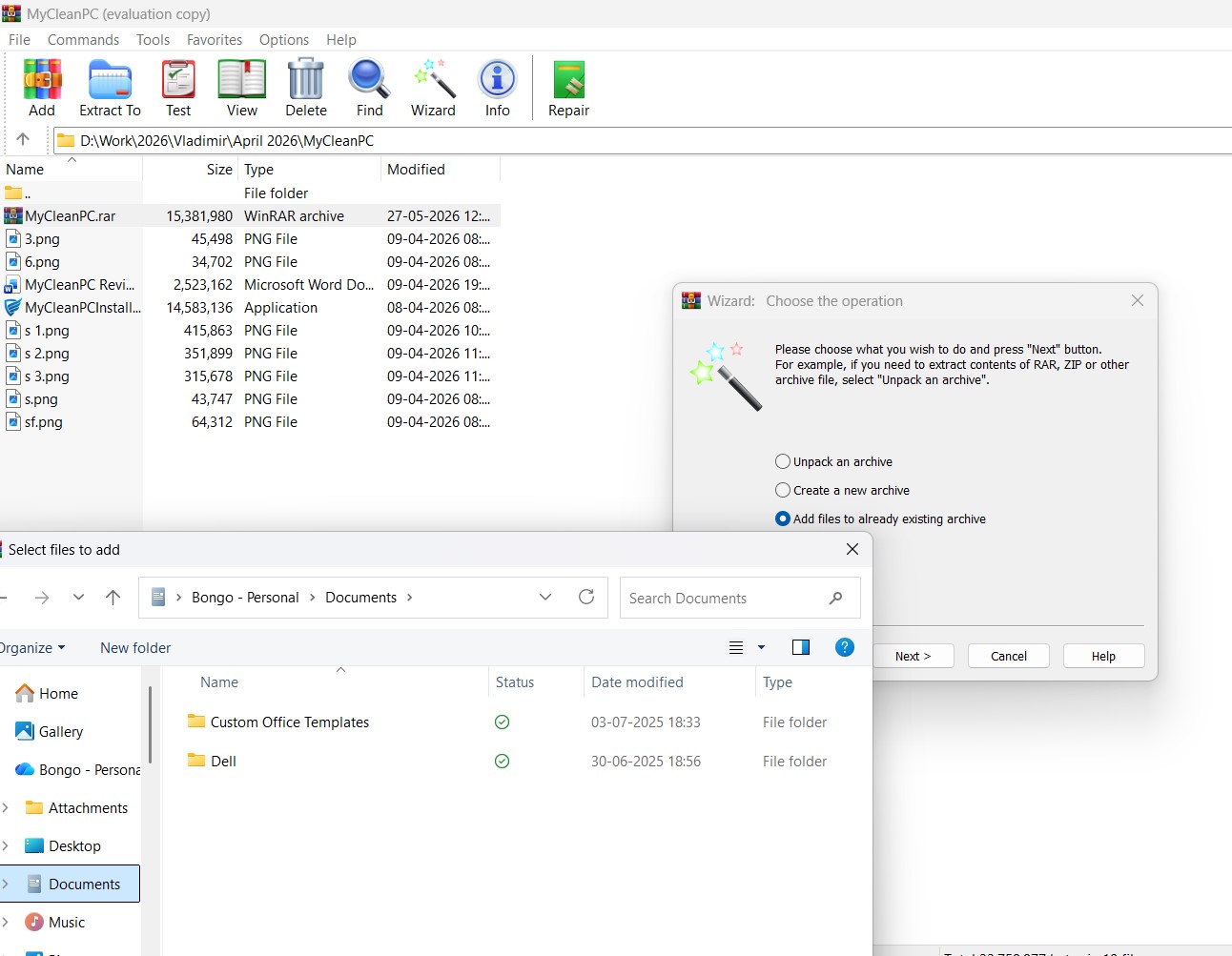Select Add files to already existing archive

pos(880,519)
